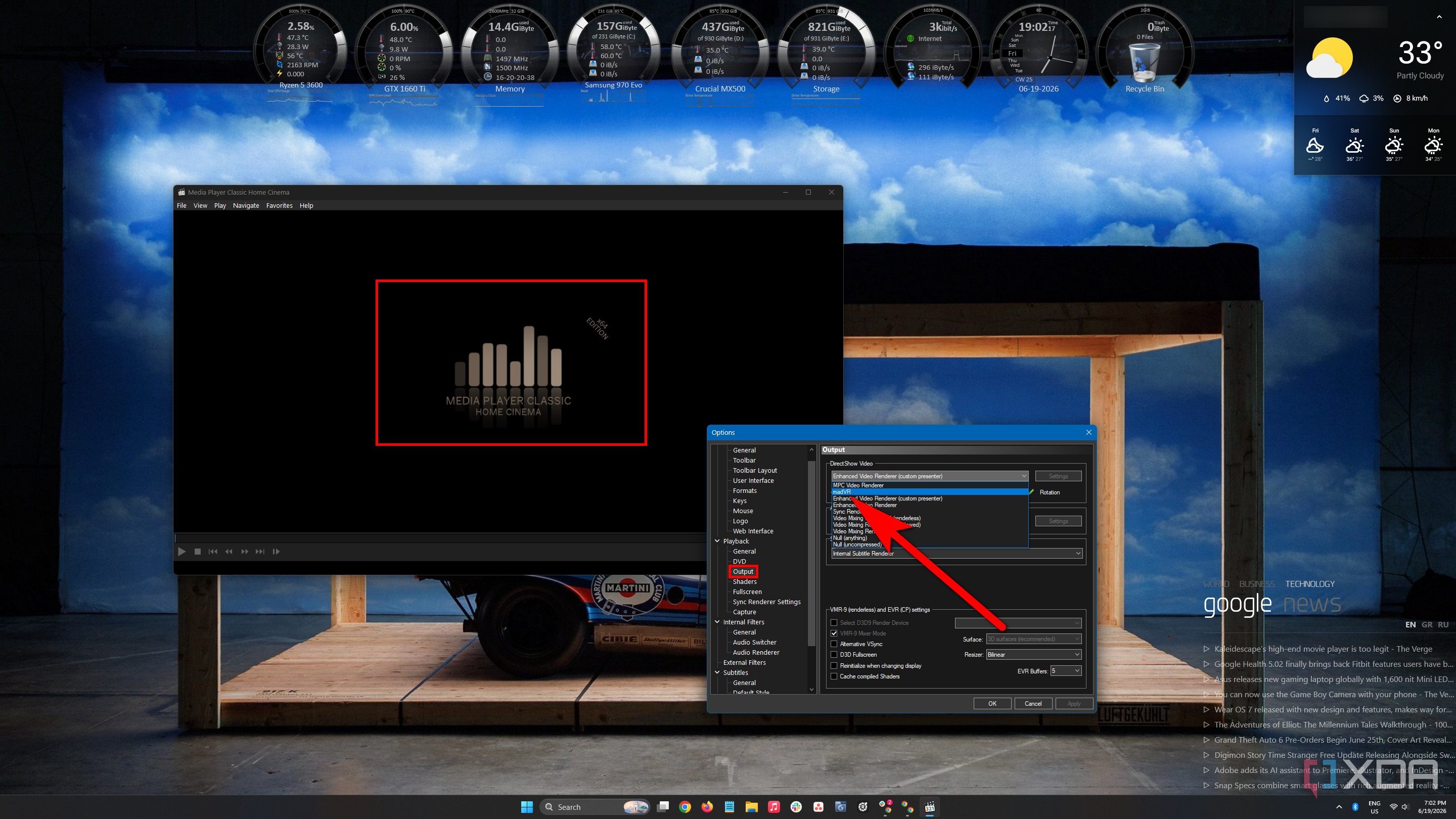The height and width of the screenshot is (819, 1456).
Task: Click the MPC-HC icon in the taskbar
Action: pyautogui.click(x=930, y=807)
